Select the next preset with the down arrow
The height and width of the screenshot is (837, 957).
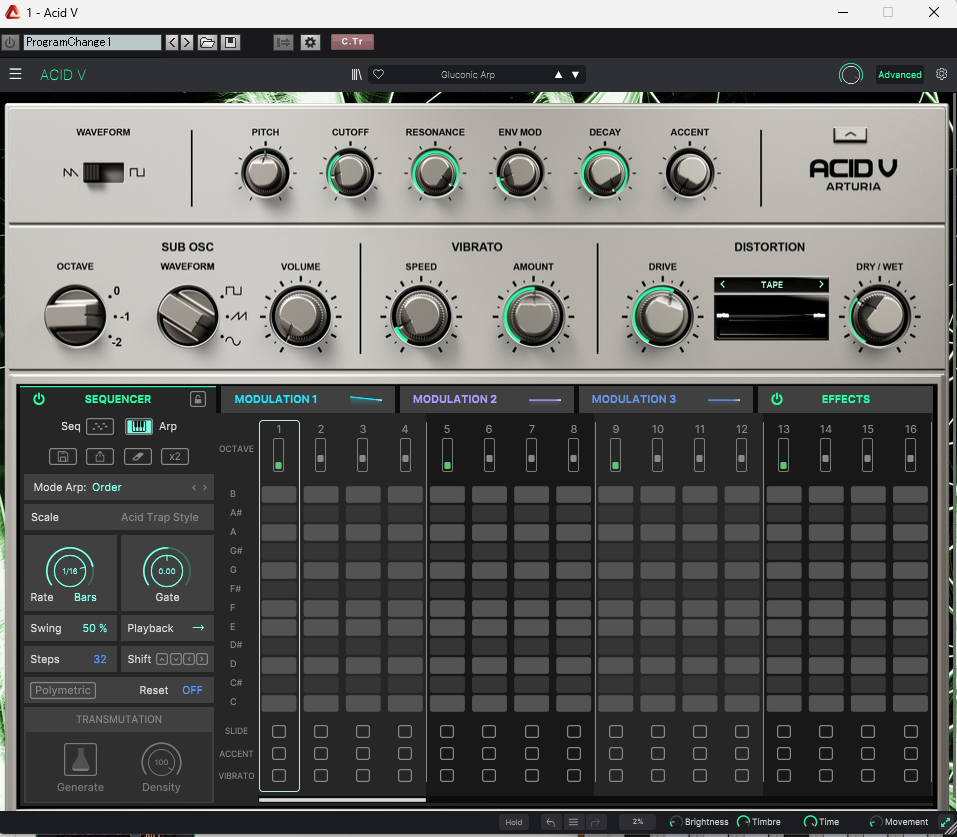pos(576,74)
